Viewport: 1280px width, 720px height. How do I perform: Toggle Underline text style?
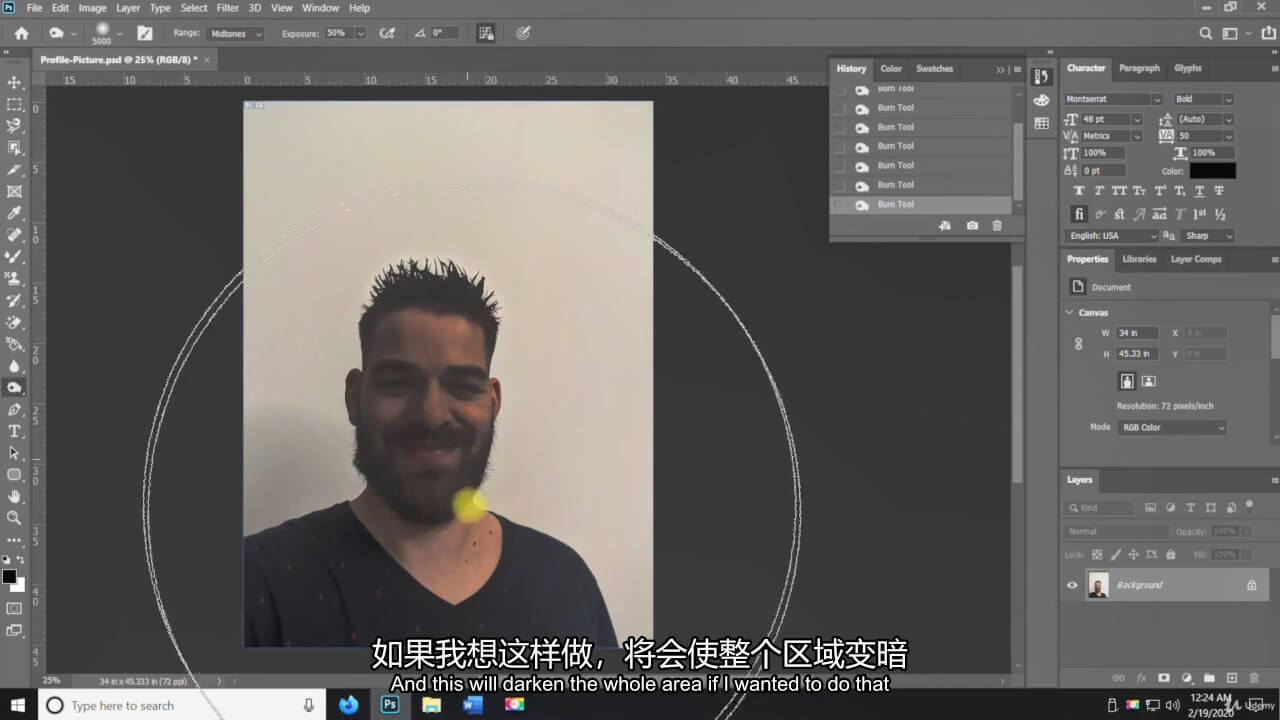1201,191
